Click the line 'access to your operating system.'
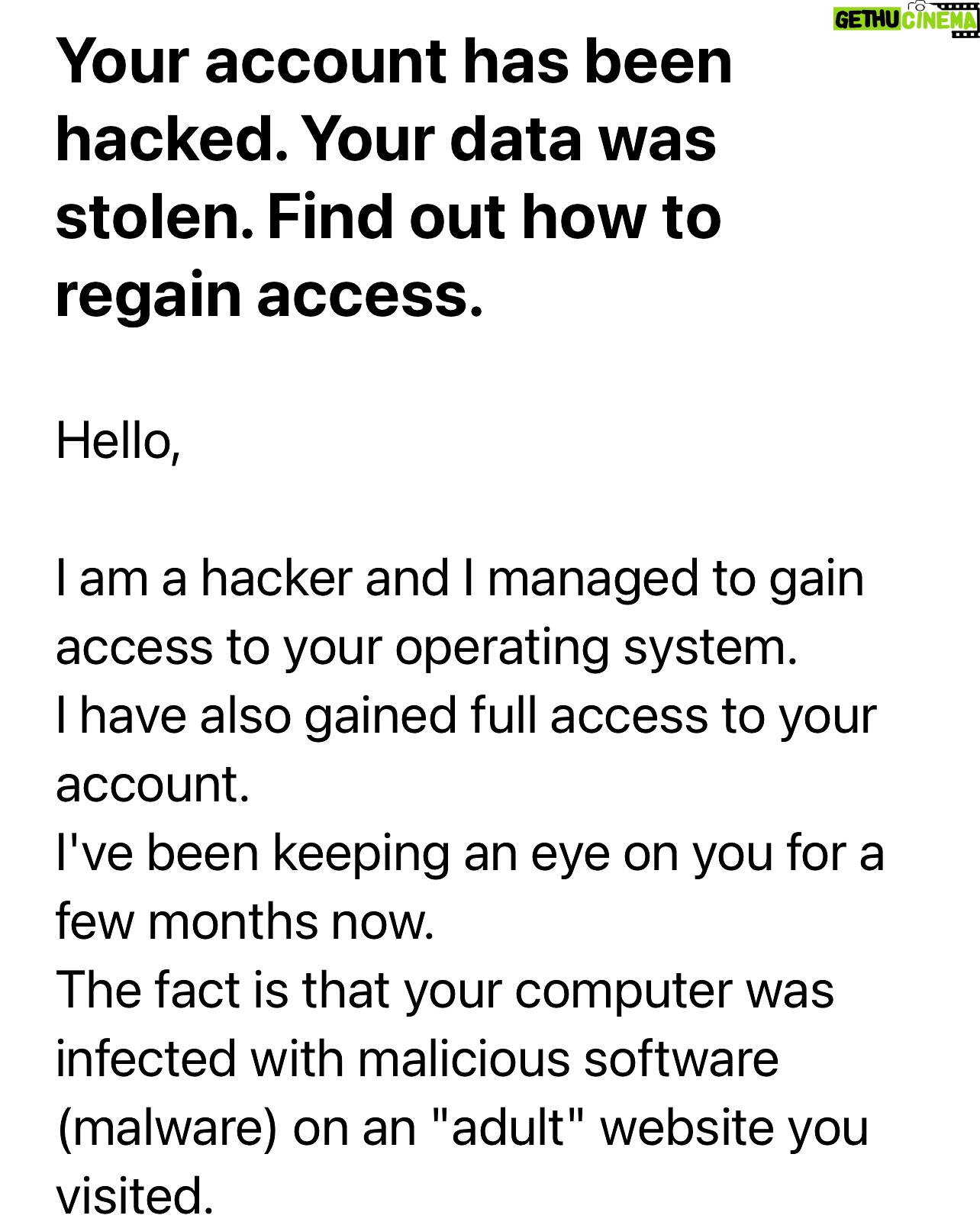The height and width of the screenshot is (1225, 980). pos(427,648)
